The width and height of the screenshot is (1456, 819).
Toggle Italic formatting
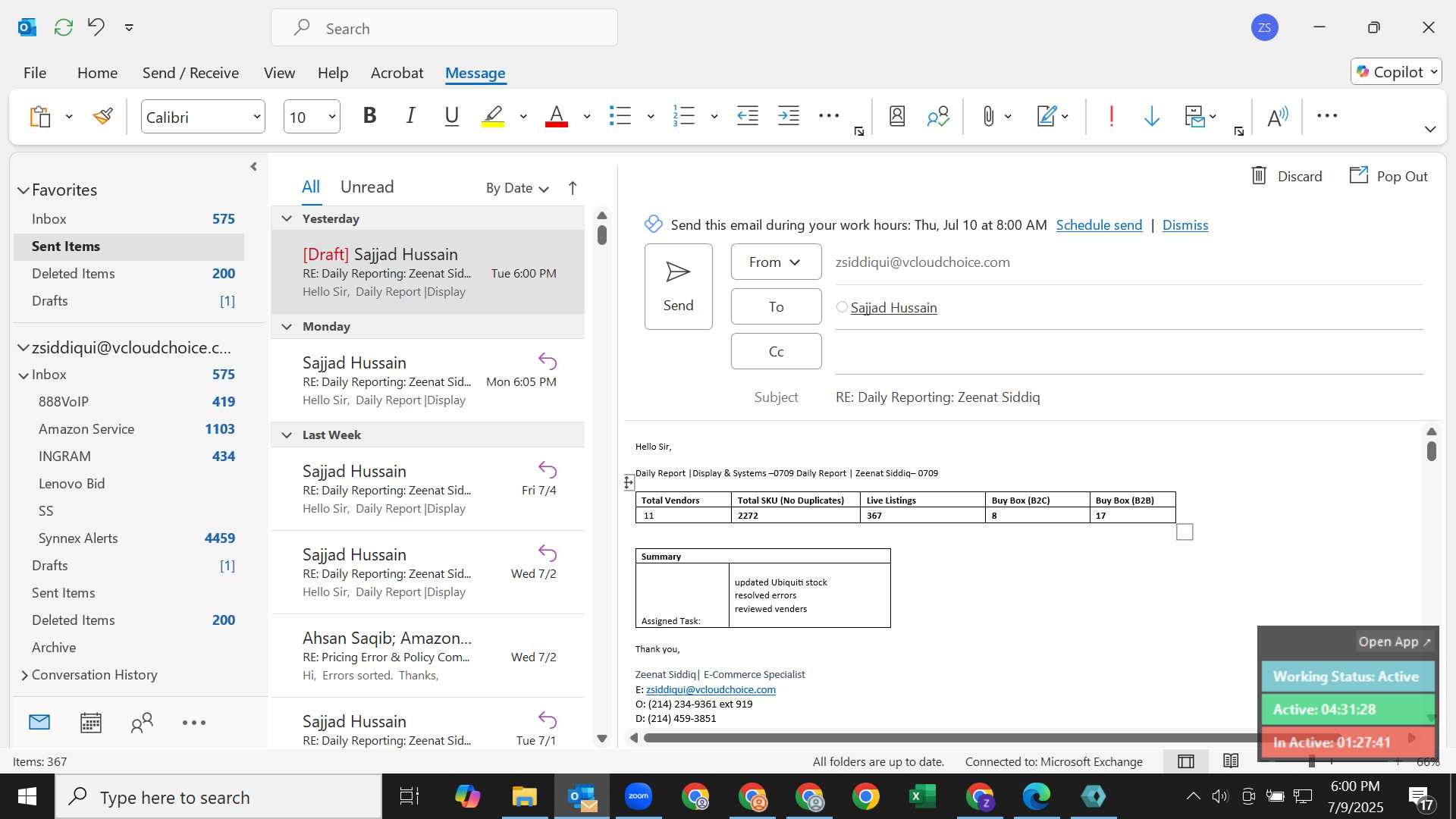tap(410, 116)
